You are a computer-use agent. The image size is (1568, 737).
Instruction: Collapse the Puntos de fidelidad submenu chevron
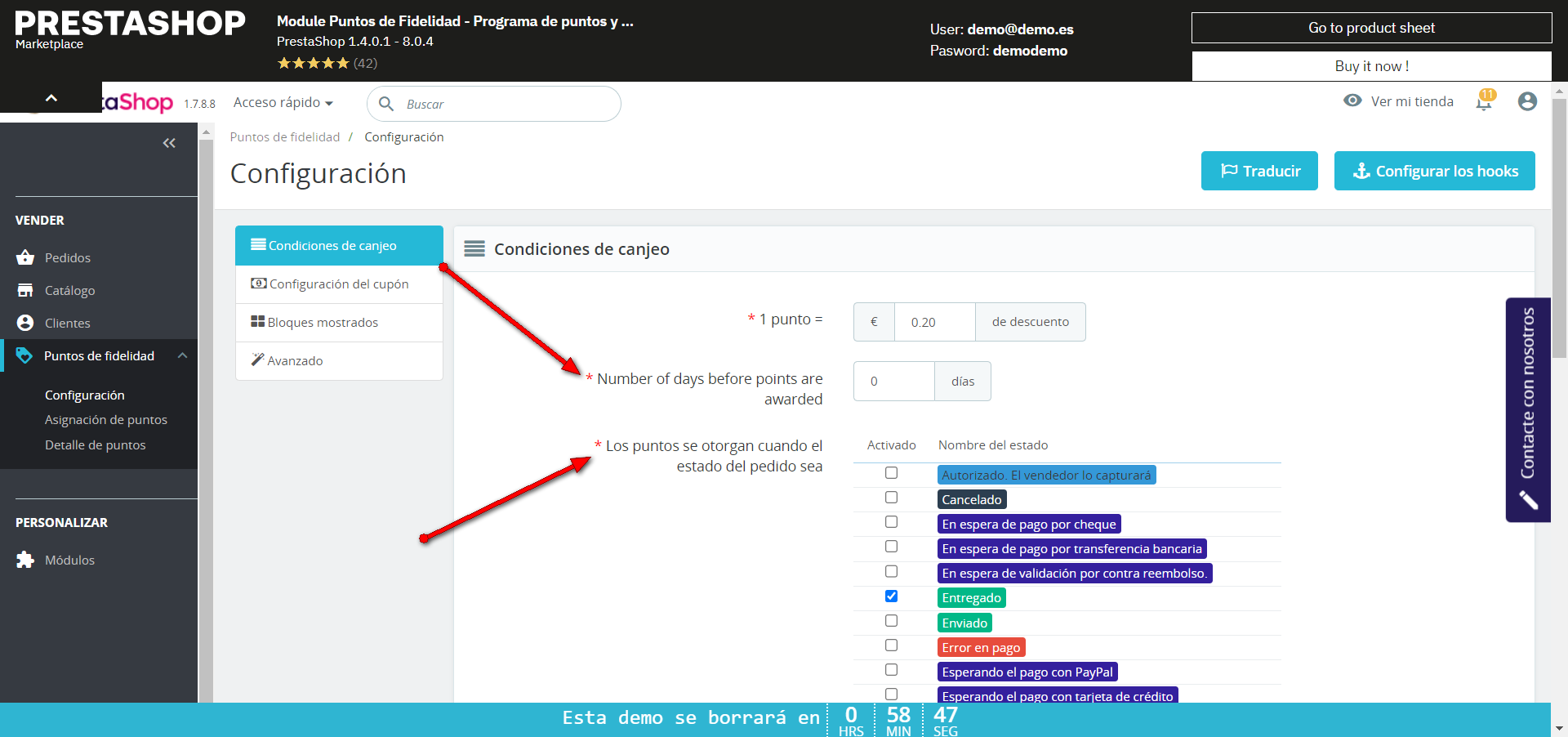[183, 355]
